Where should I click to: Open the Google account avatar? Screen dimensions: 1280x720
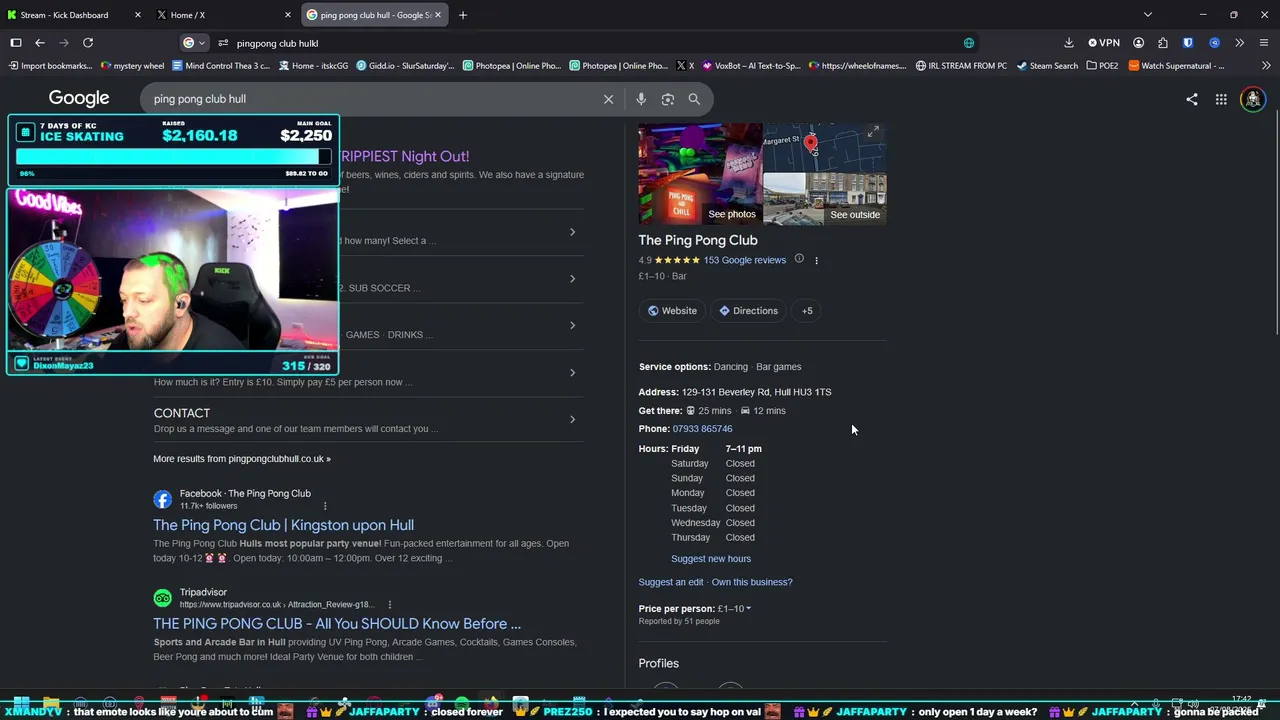1252,99
